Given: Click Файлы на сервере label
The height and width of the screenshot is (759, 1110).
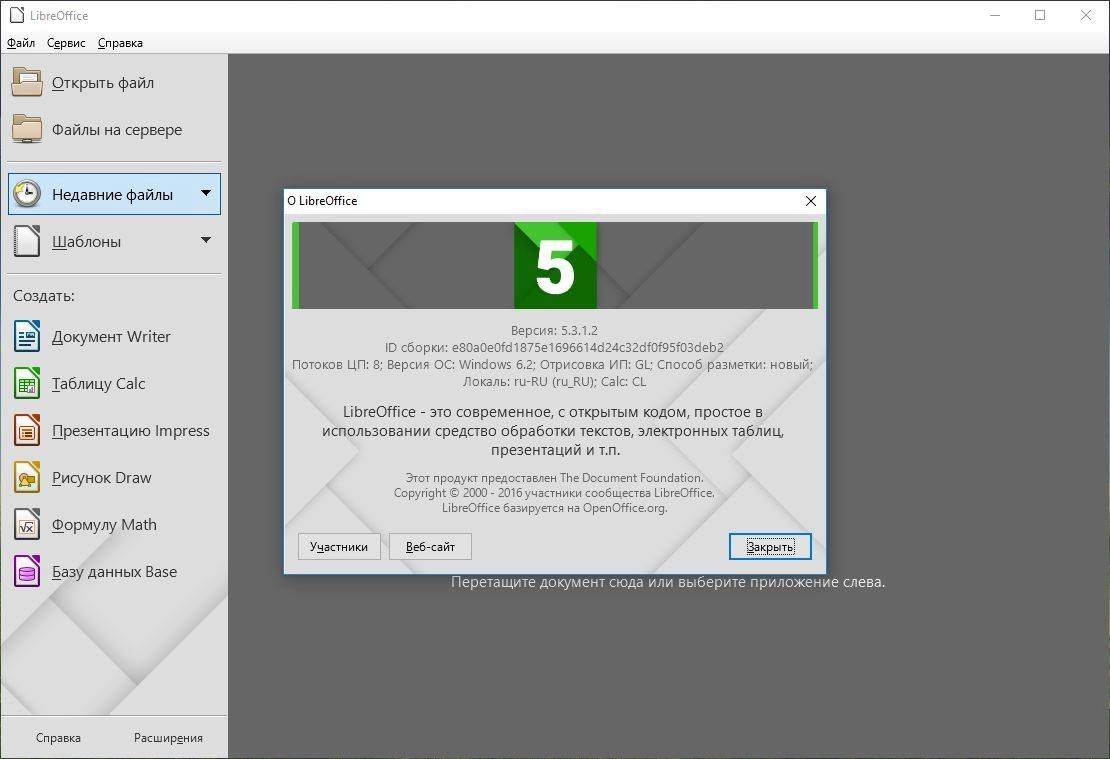Looking at the screenshot, I should click(117, 130).
